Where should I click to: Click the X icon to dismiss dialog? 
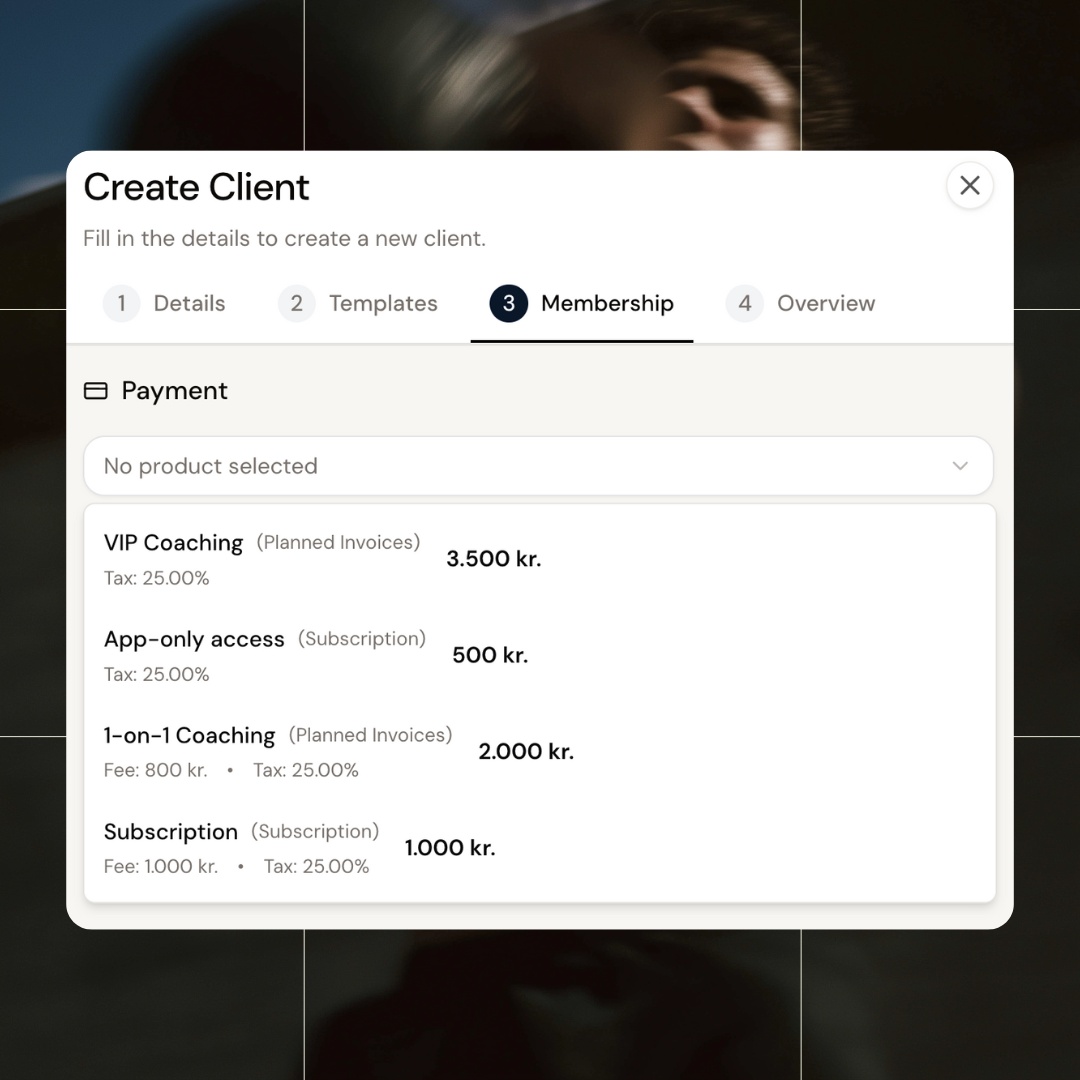point(969,185)
